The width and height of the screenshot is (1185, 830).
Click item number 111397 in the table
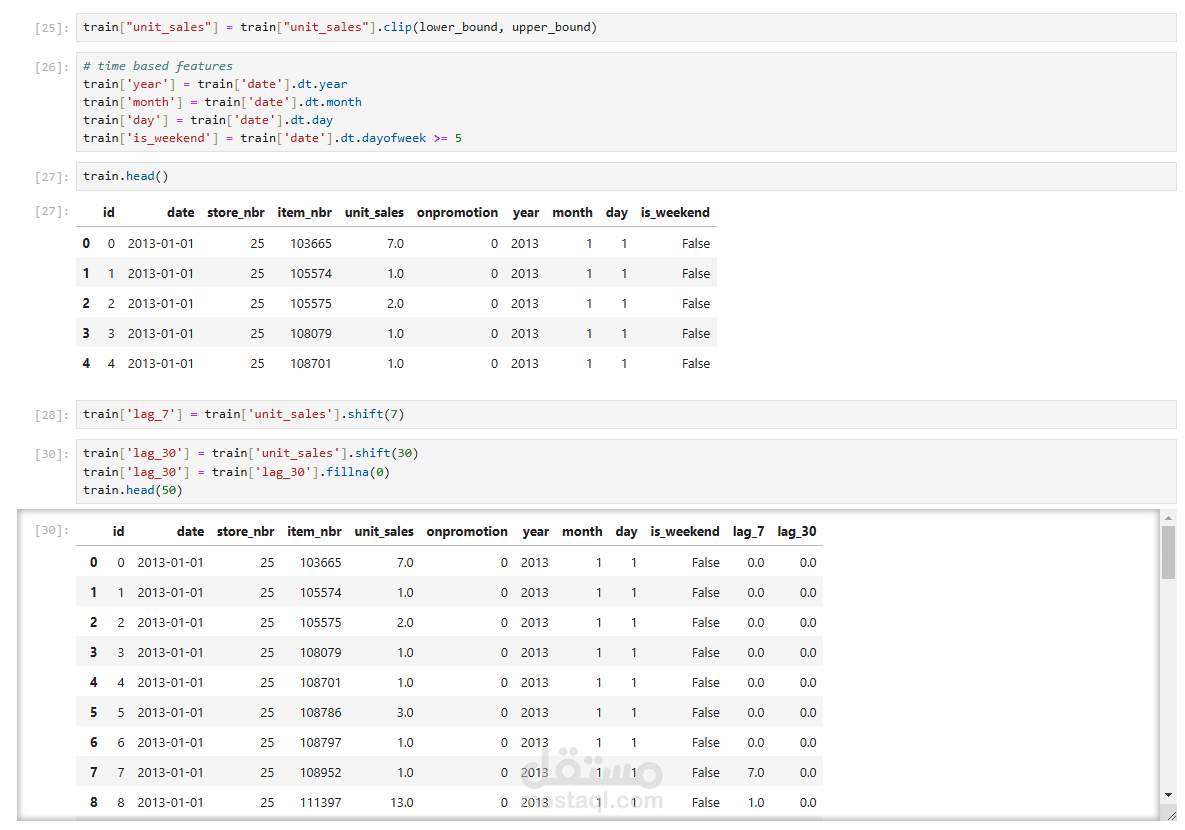320,803
